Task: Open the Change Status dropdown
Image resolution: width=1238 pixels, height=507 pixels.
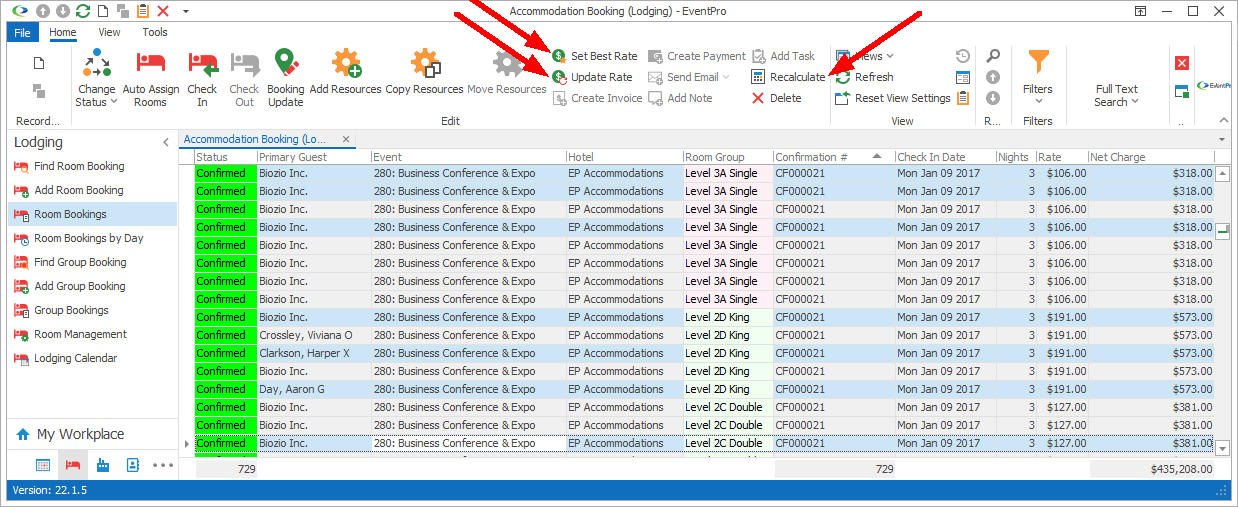Action: click(97, 78)
